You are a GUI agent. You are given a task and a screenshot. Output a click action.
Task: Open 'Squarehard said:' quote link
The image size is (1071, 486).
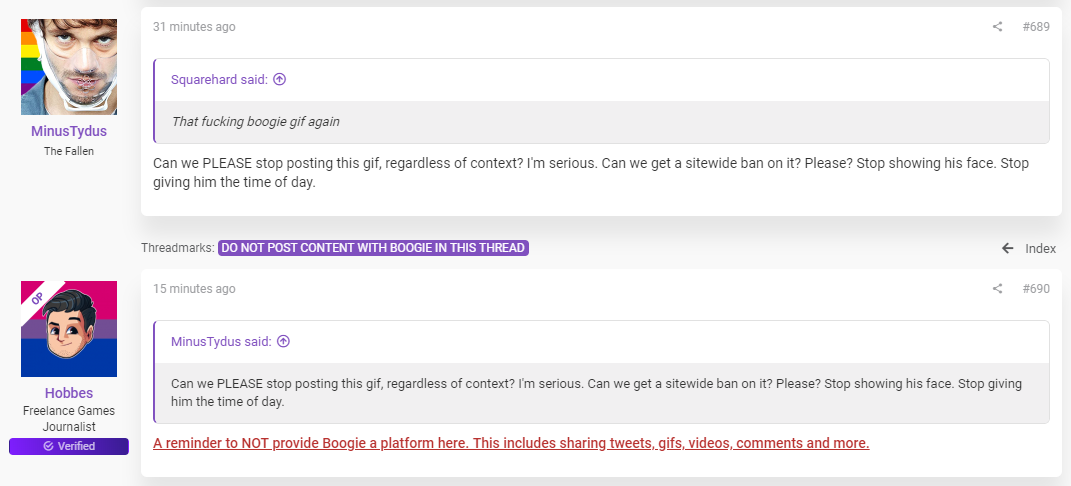click(x=219, y=80)
